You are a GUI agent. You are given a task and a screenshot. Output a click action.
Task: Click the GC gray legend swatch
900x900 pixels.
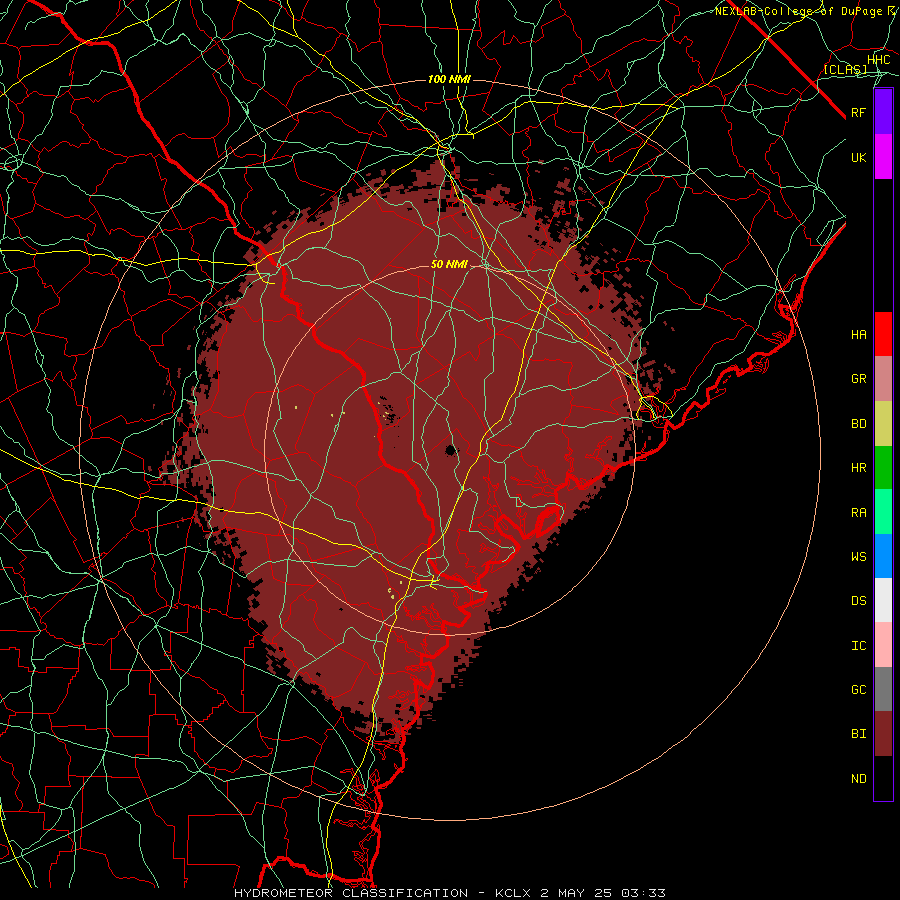[x=883, y=689]
